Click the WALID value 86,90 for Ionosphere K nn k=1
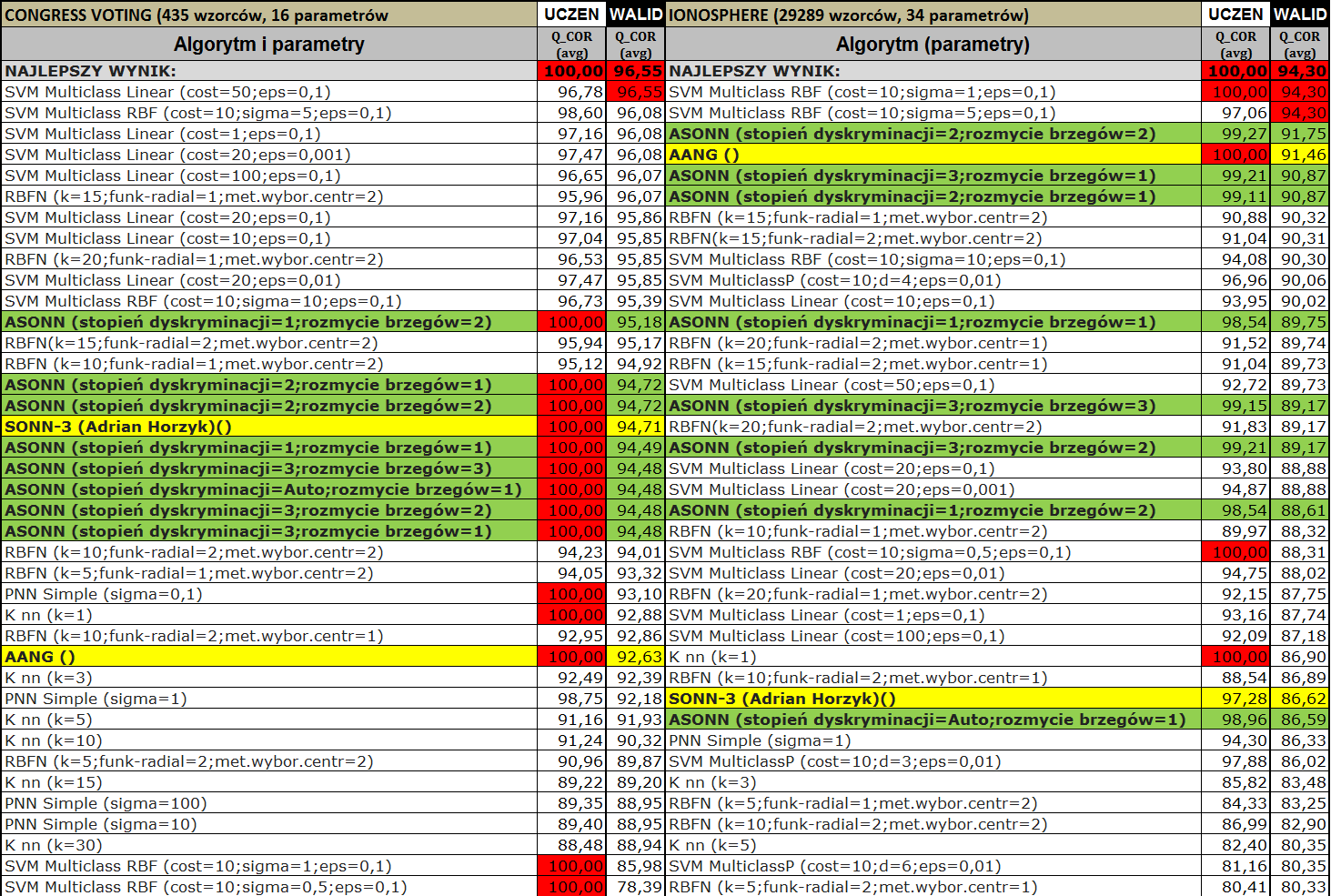The width and height of the screenshot is (1331, 896). pyautogui.click(x=1300, y=657)
